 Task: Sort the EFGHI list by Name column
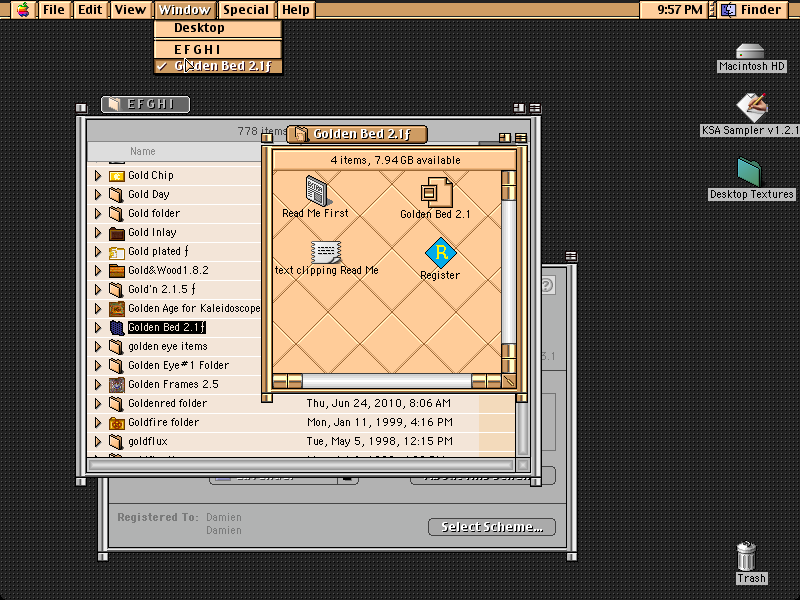tap(143, 152)
